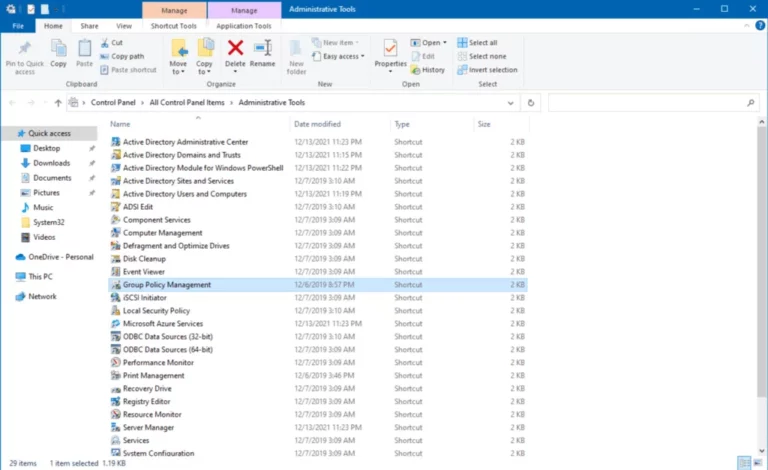Viewport: 768px width, 470px height.
Task: Switch to the Share ribbon tab
Action: click(x=89, y=26)
